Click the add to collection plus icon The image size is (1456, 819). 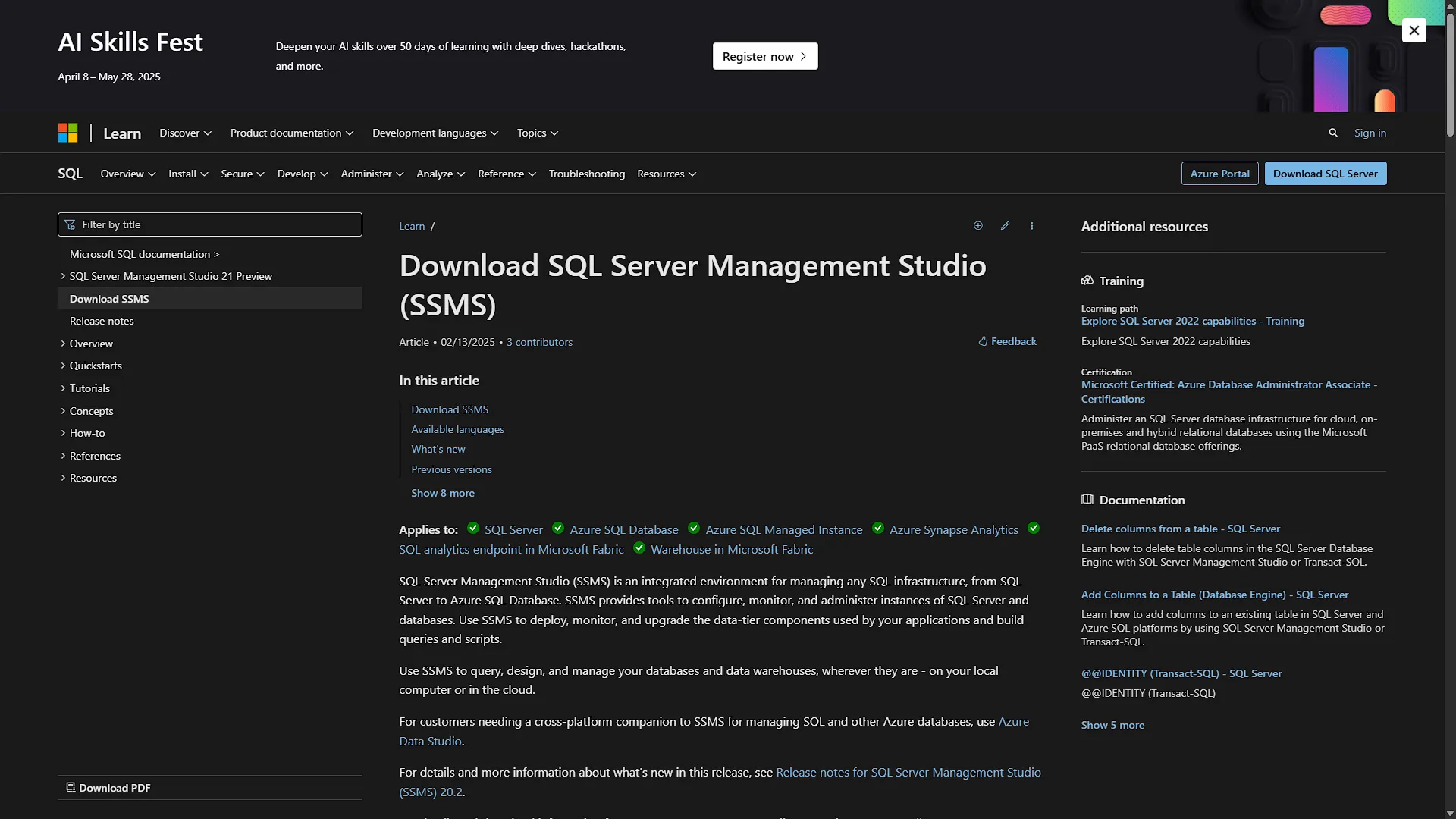(x=978, y=226)
